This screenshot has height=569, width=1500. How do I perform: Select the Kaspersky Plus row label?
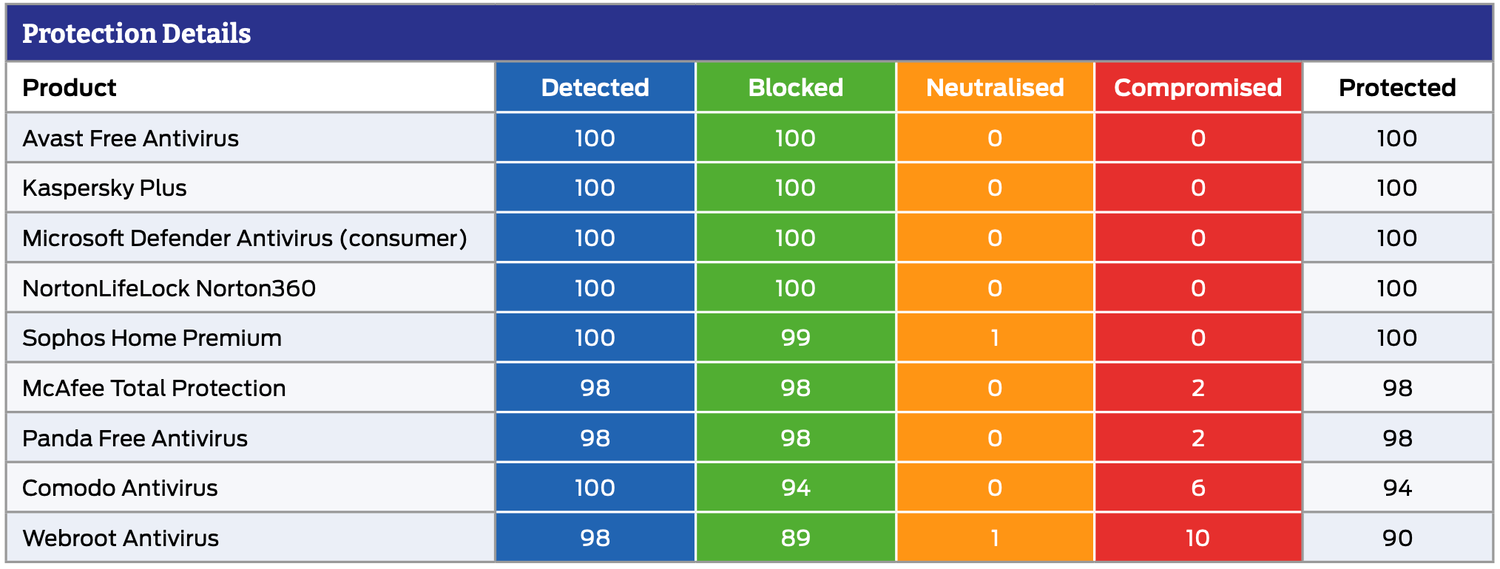(105, 188)
